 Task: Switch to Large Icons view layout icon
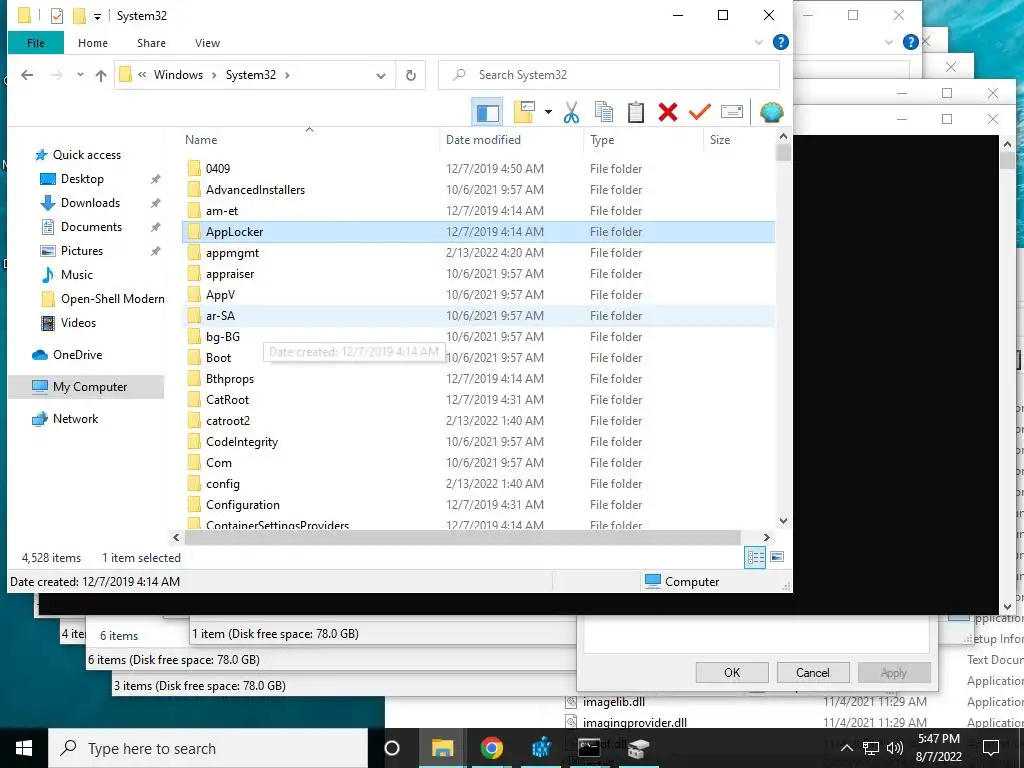777,557
